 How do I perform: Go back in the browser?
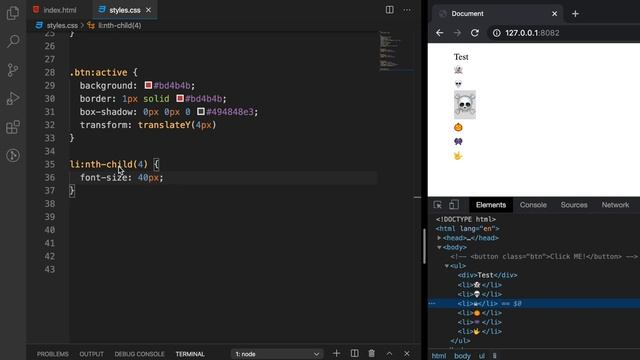coord(440,33)
